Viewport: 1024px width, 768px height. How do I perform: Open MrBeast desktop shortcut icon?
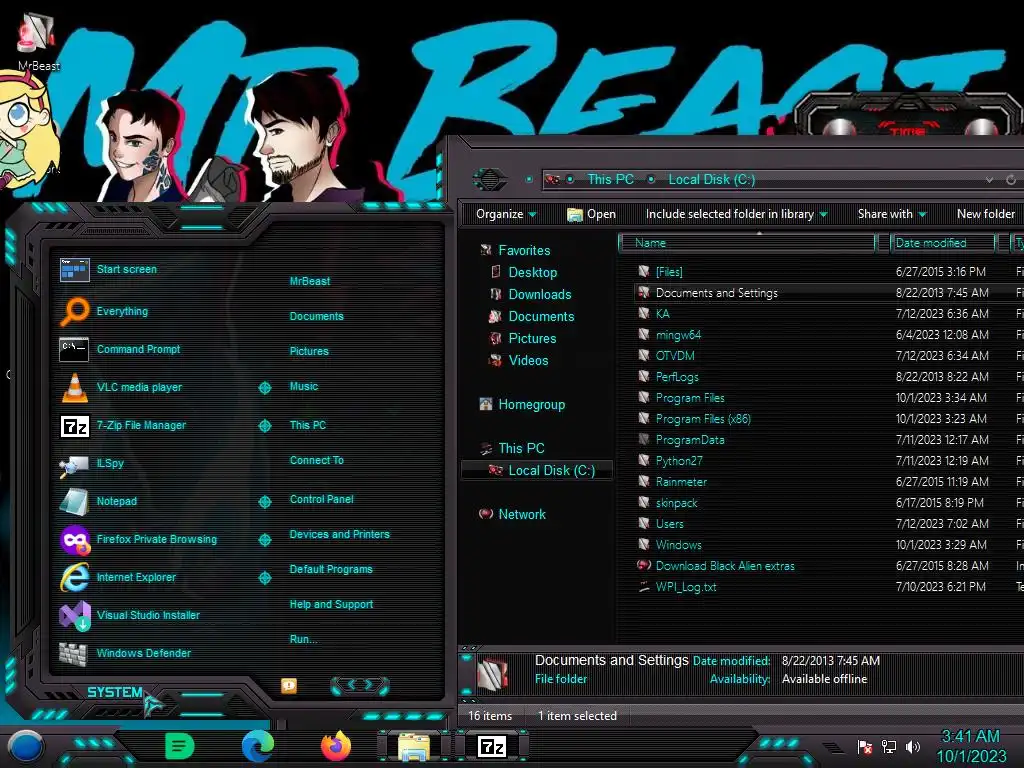coord(37,40)
